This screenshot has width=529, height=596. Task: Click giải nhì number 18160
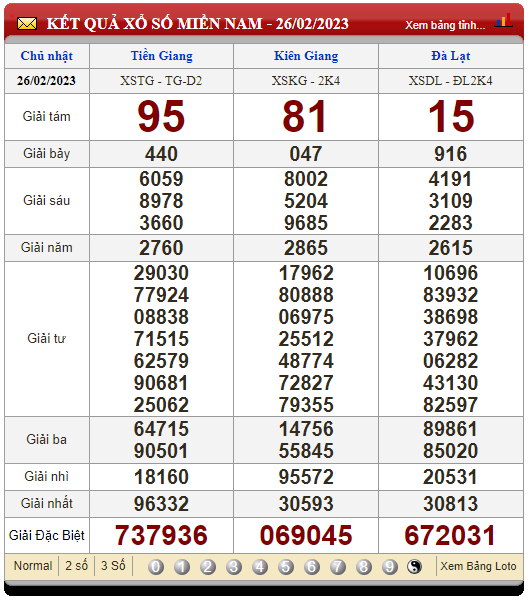coord(161,477)
